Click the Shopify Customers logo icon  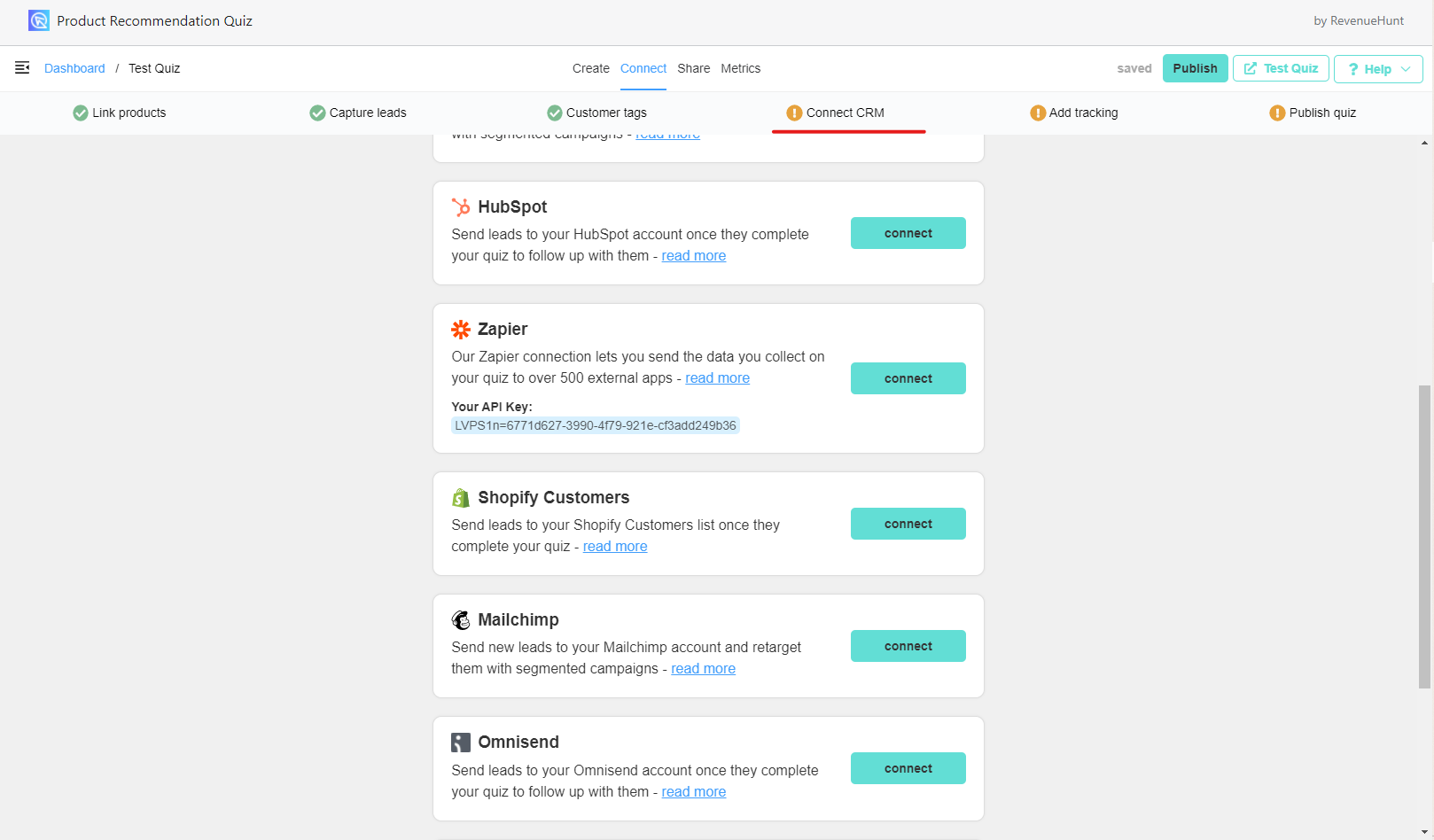point(461,498)
